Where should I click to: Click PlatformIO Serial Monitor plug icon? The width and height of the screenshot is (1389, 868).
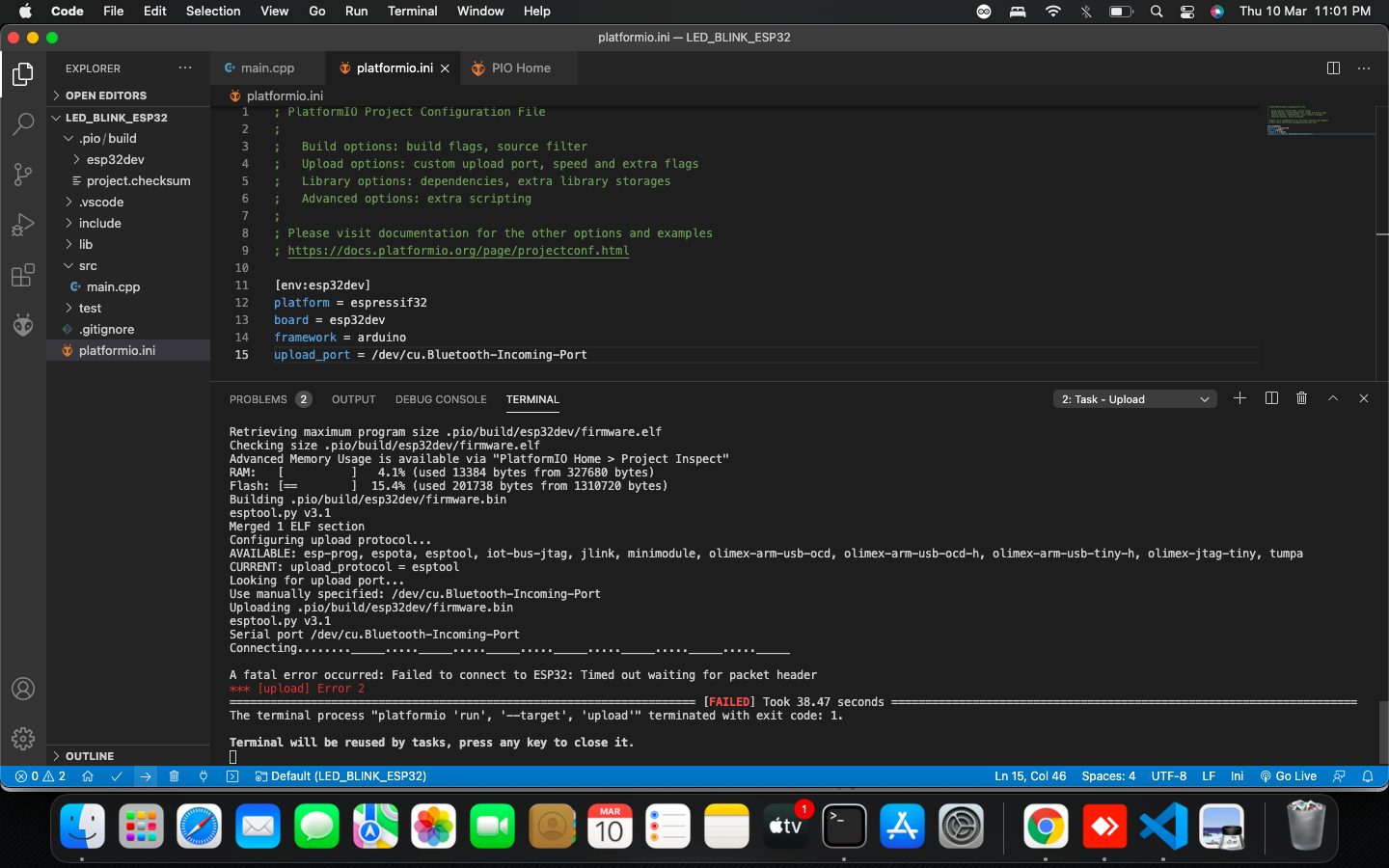(204, 776)
